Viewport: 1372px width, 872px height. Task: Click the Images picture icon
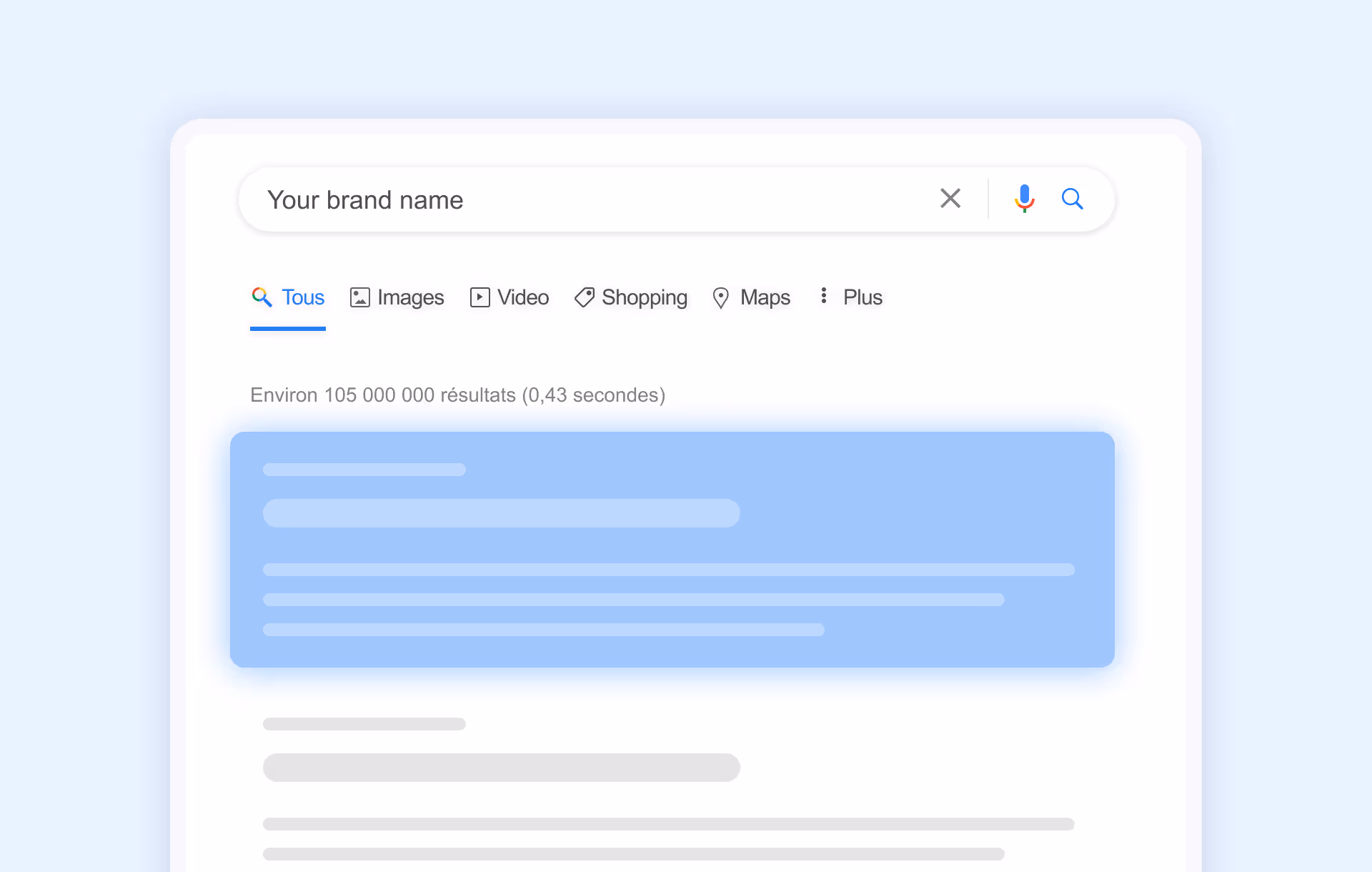pyautogui.click(x=359, y=297)
